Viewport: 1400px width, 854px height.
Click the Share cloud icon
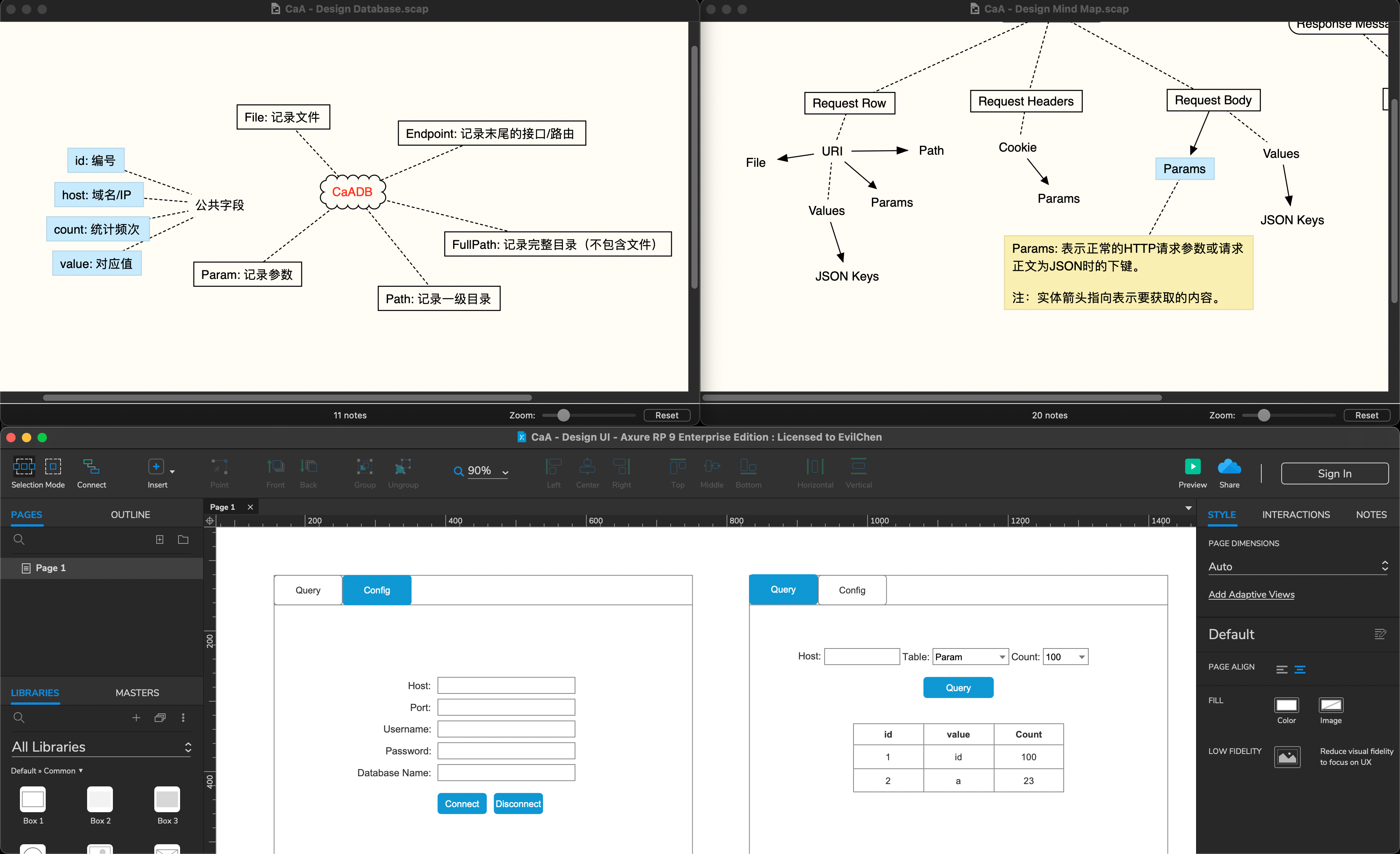click(1229, 466)
